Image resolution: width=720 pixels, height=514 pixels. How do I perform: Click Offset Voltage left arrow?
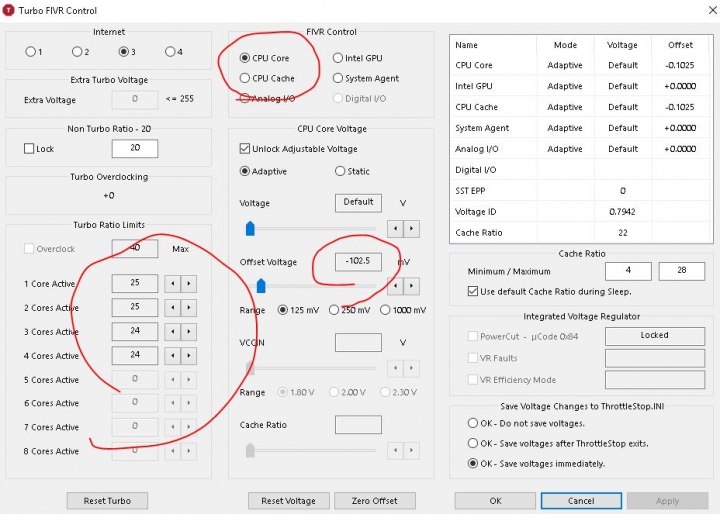(395, 286)
